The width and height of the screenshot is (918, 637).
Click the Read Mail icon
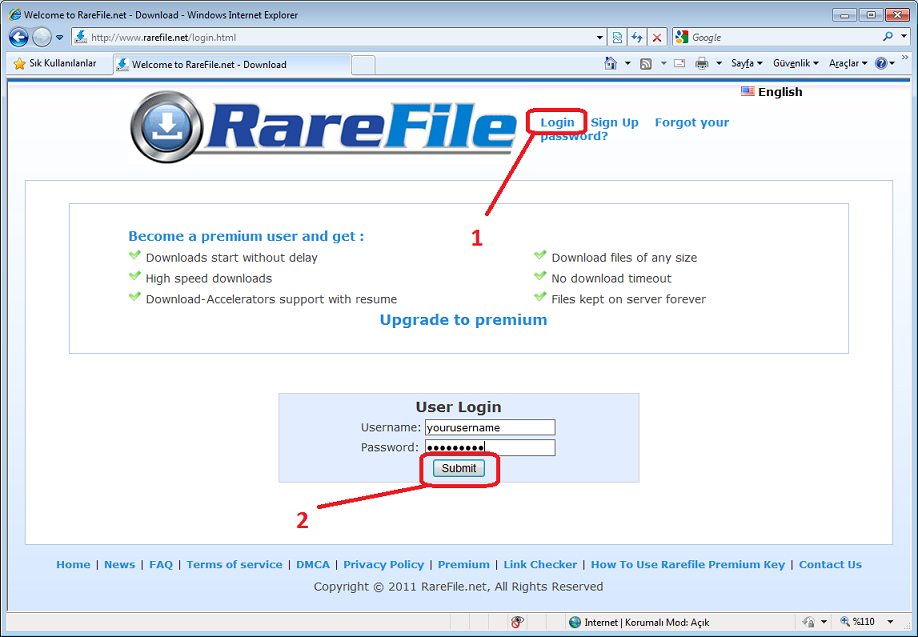click(x=680, y=63)
